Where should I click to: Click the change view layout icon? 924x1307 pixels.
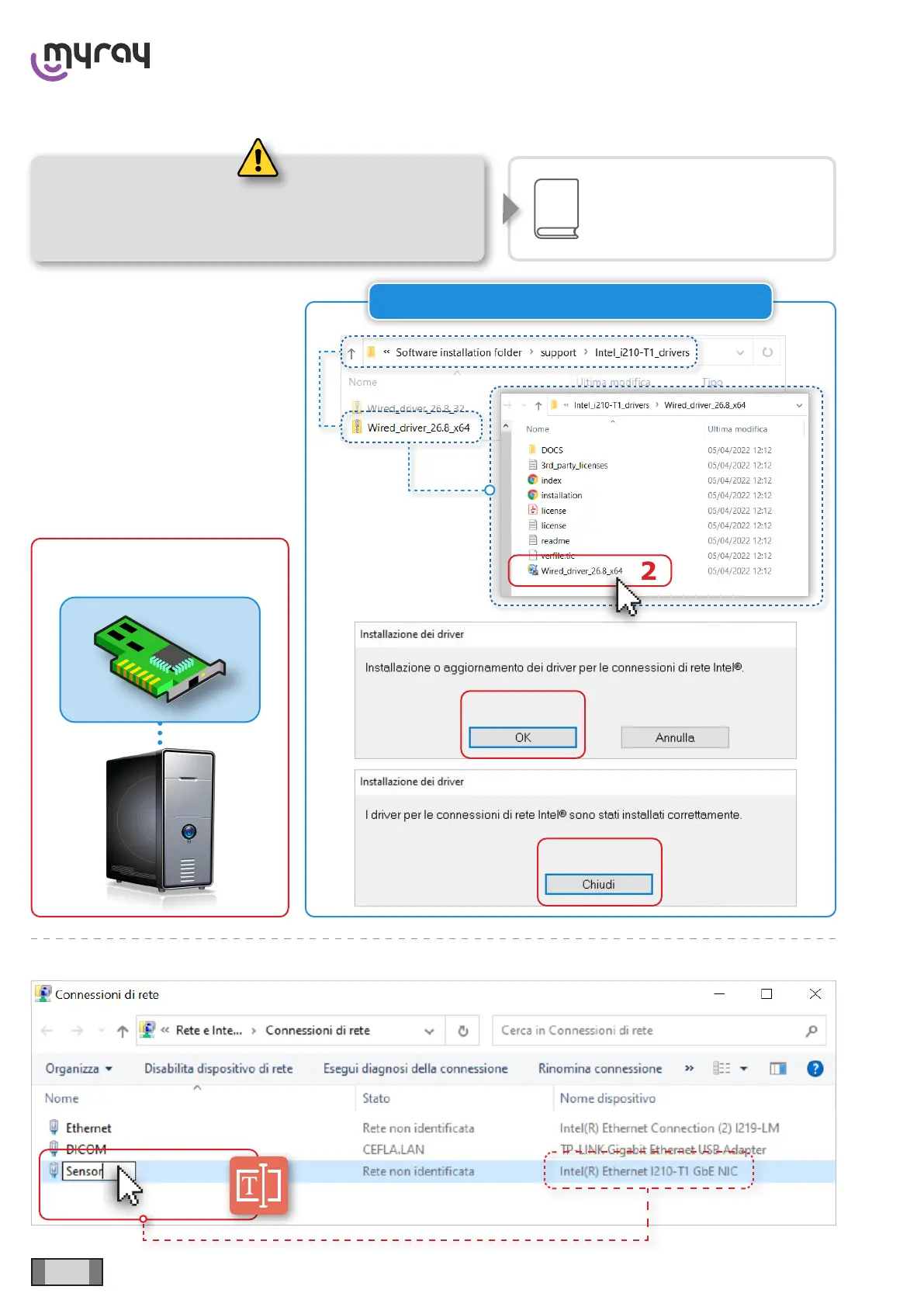tap(722, 1069)
